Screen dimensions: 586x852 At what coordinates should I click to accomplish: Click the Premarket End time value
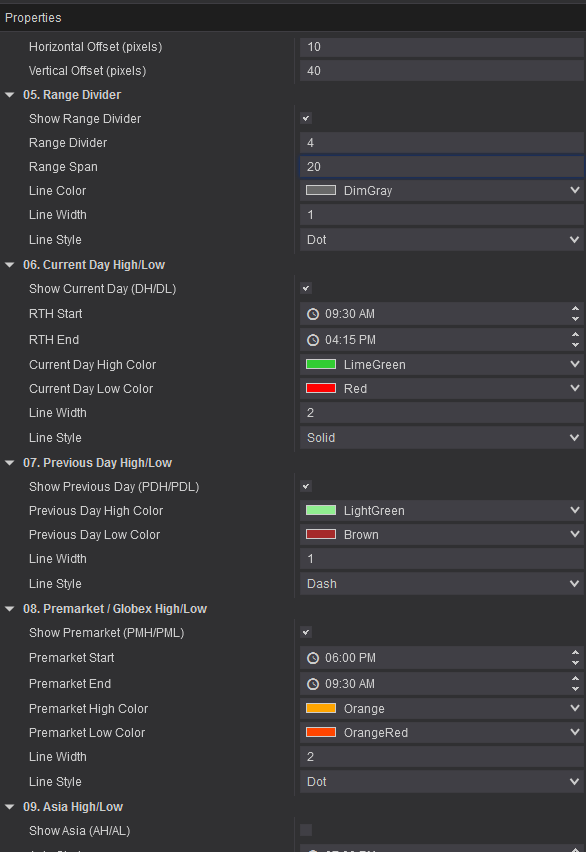(350, 684)
